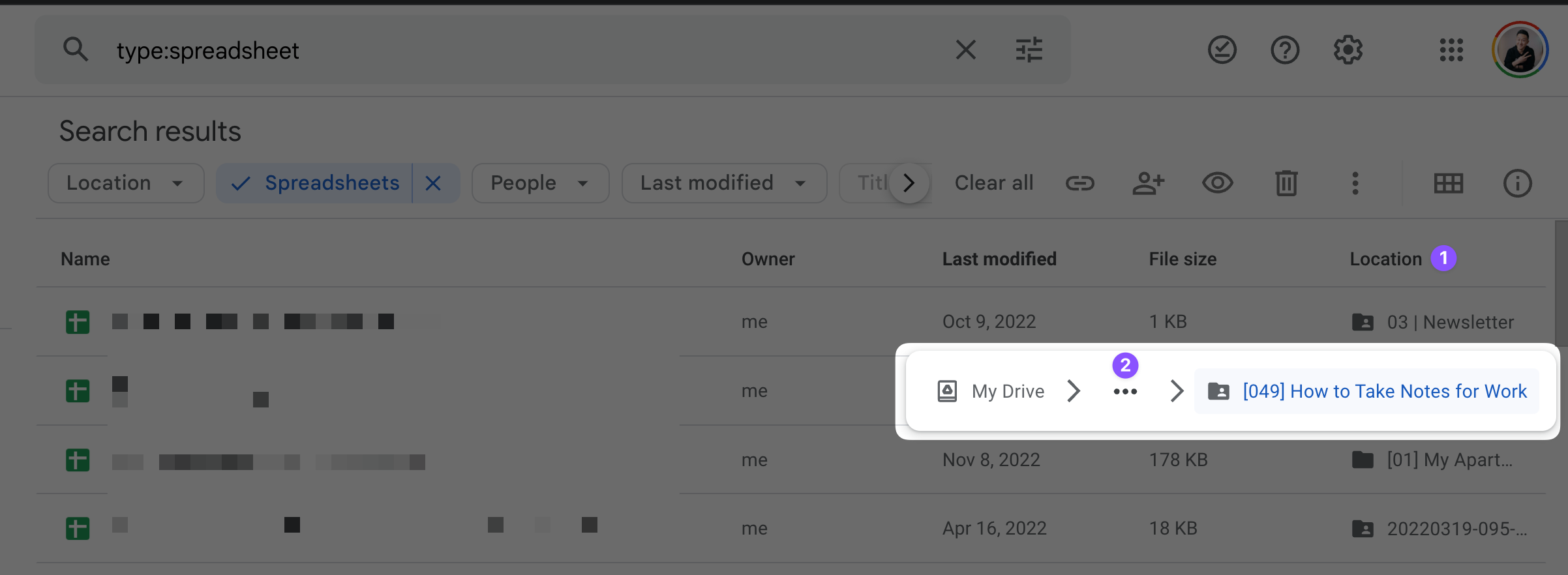Image resolution: width=1568 pixels, height=575 pixels.
Task: Remove the Spreadsheets filter chip
Action: [x=433, y=183]
